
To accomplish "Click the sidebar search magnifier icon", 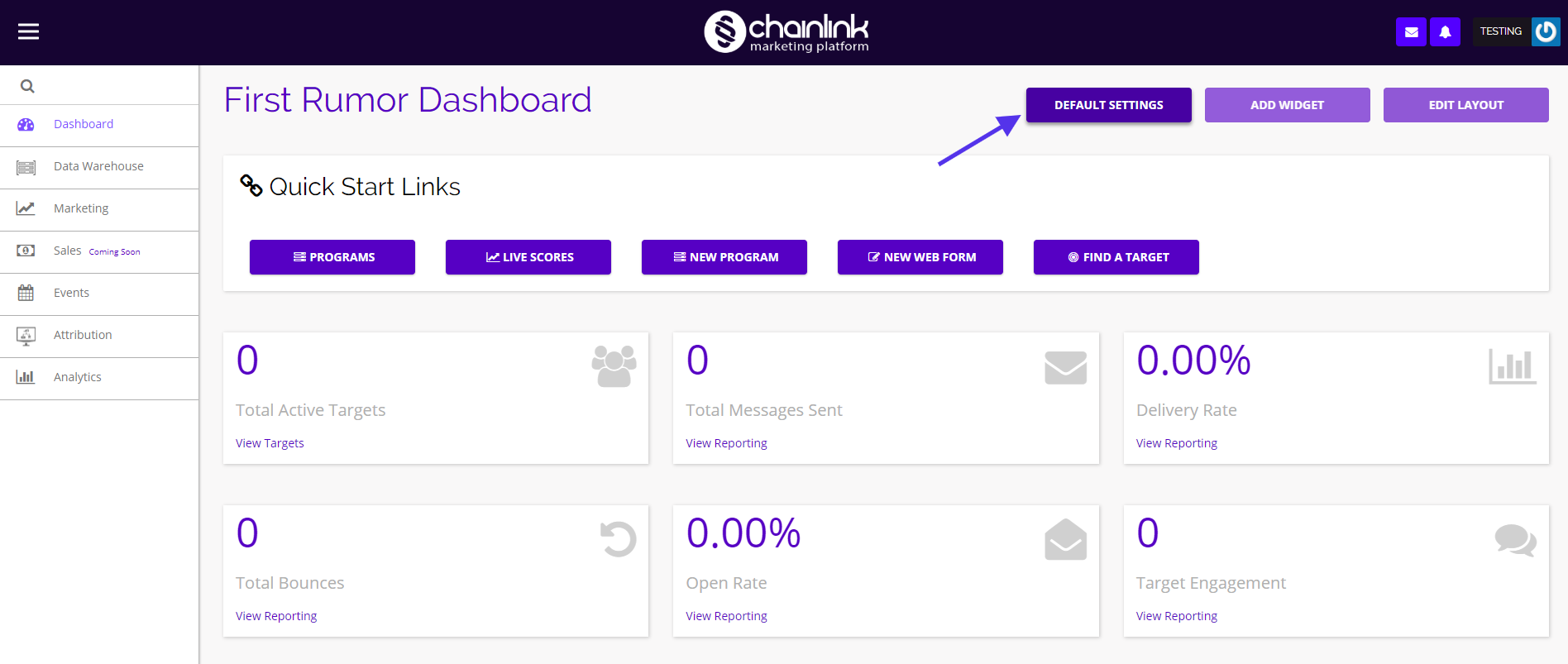I will tap(27, 86).
